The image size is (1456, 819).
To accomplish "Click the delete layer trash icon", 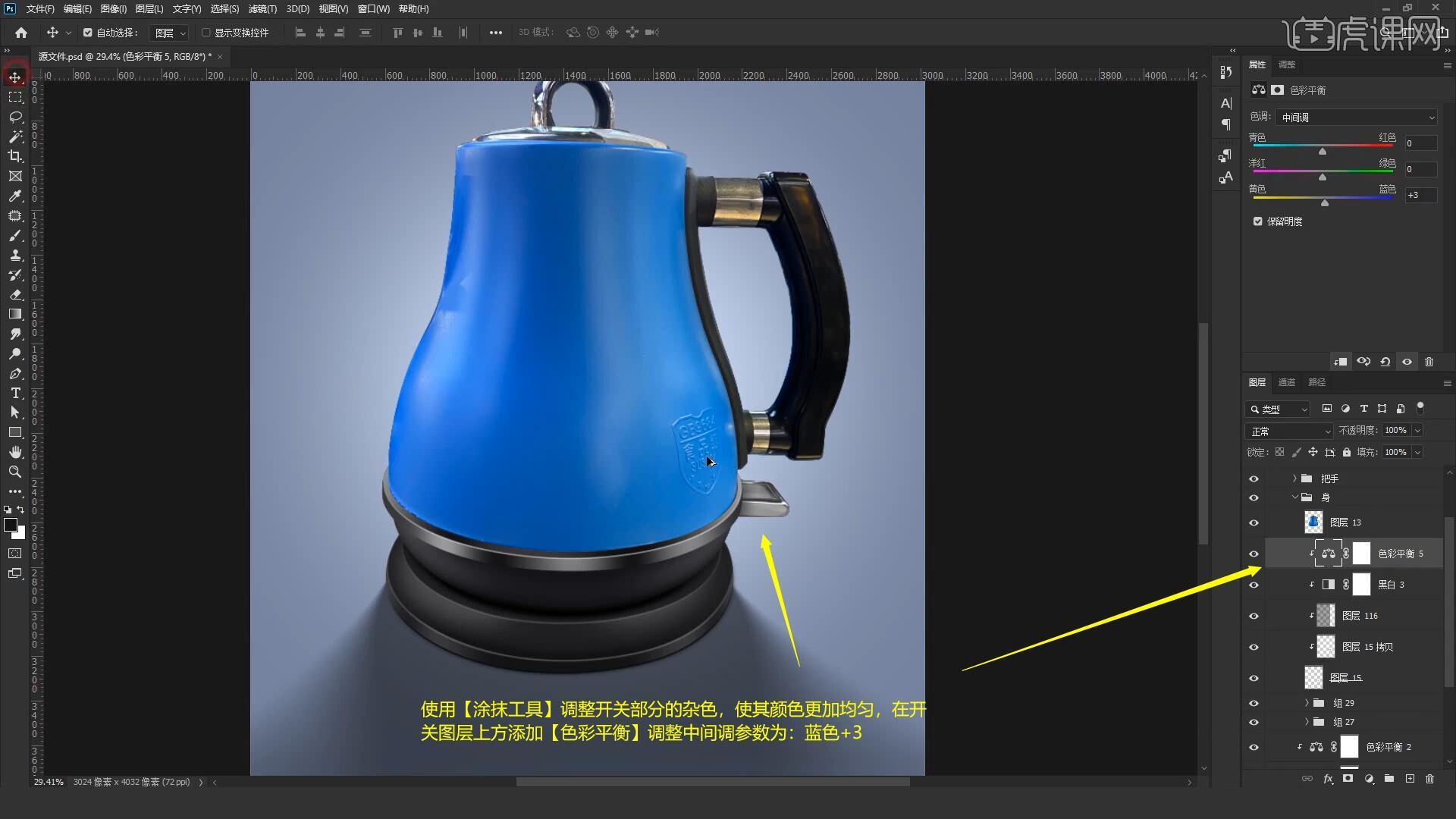I will [x=1429, y=779].
